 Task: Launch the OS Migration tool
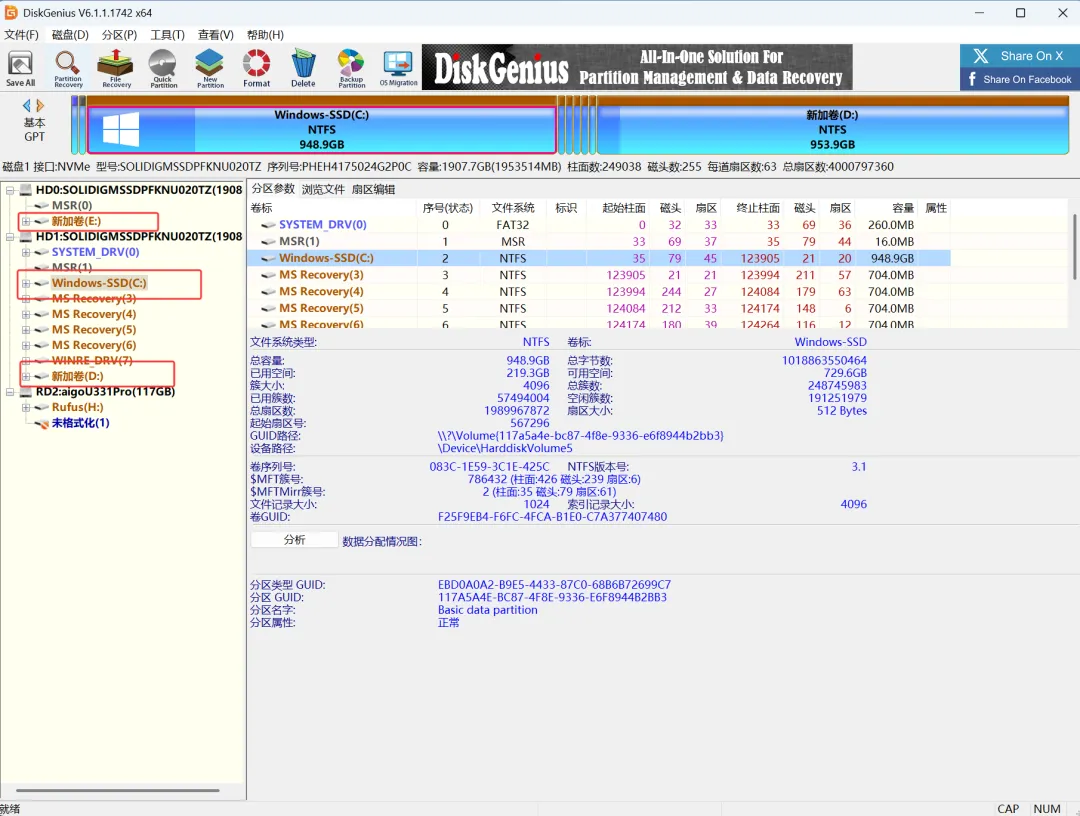(398, 68)
